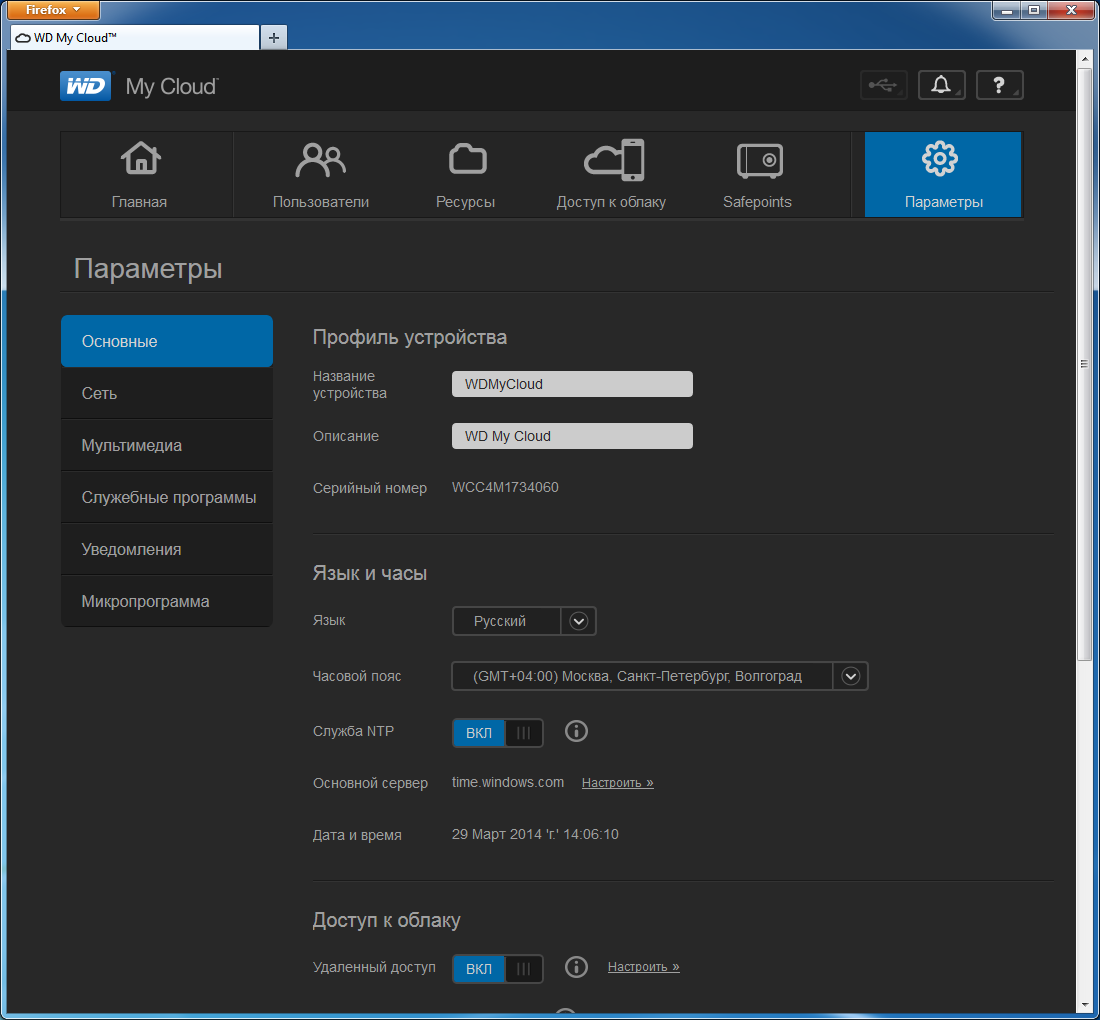1100x1020 pixels.
Task: Open a new browser tab
Action: (273, 37)
